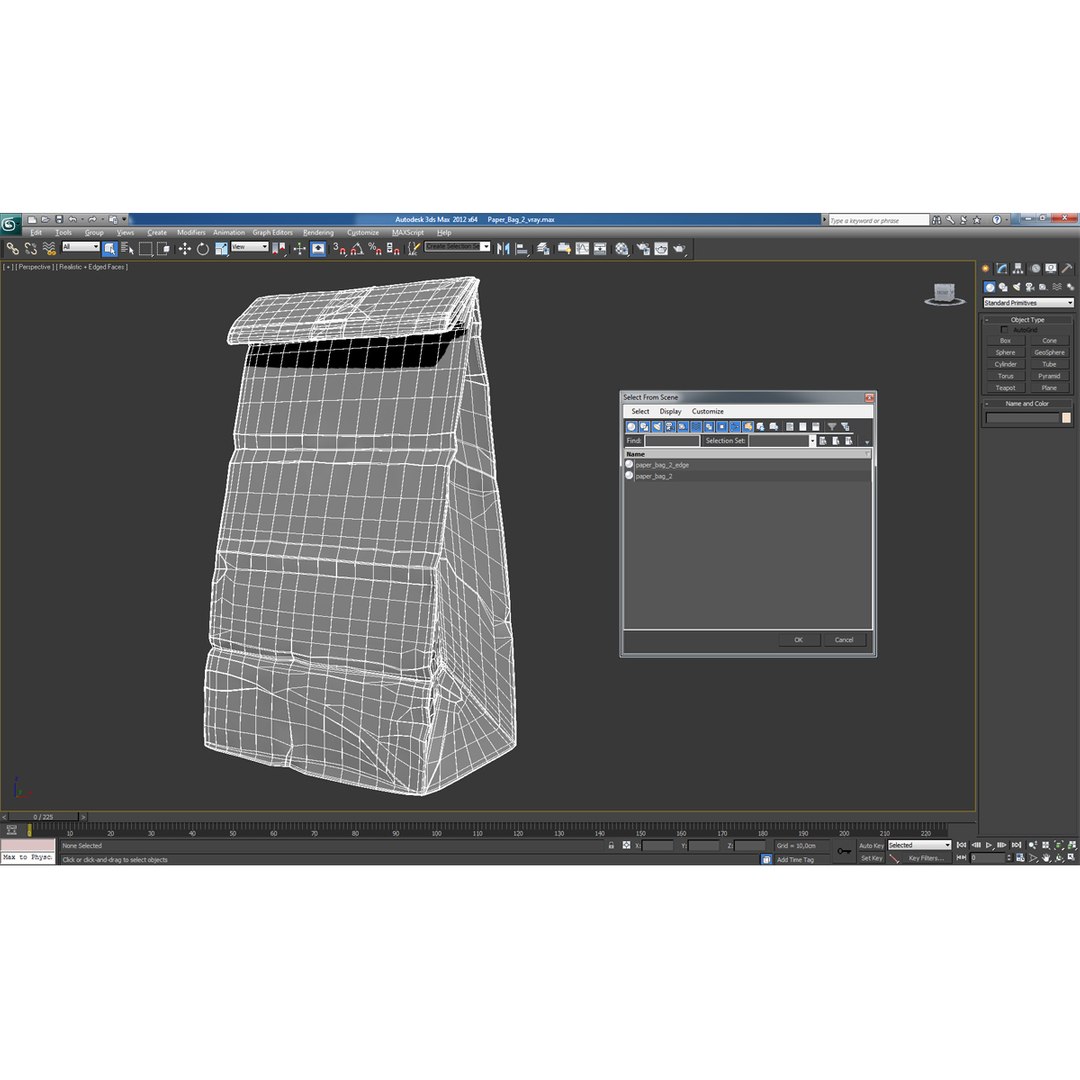Click Cancel in Select From Scene

[844, 640]
